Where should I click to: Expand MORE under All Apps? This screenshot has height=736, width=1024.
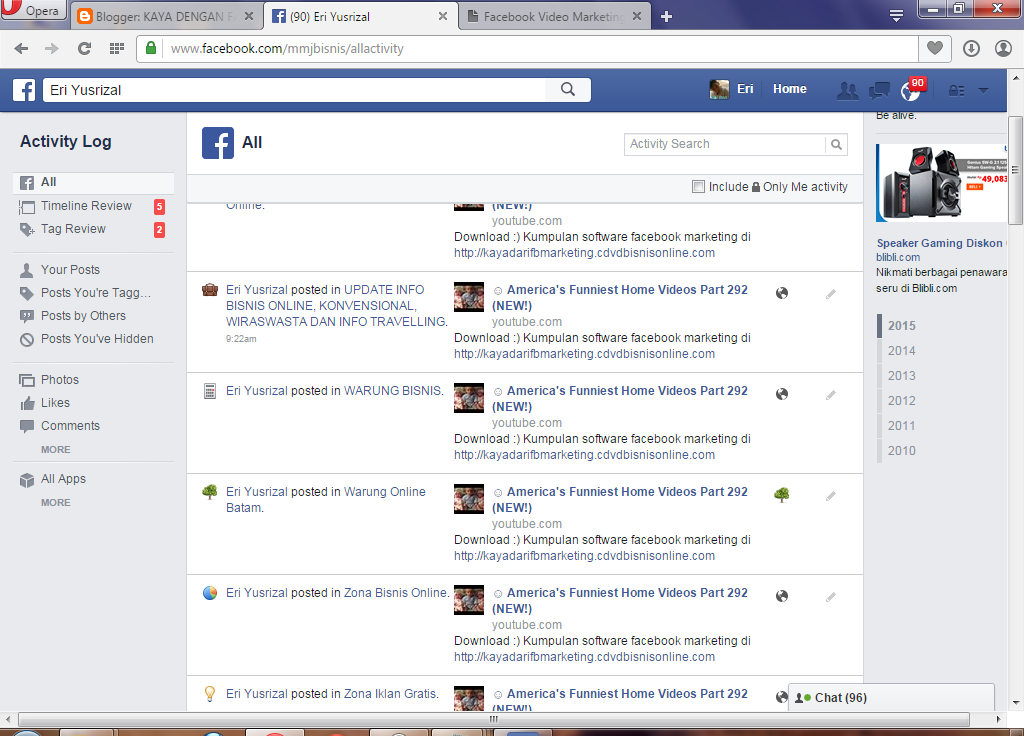click(x=56, y=503)
